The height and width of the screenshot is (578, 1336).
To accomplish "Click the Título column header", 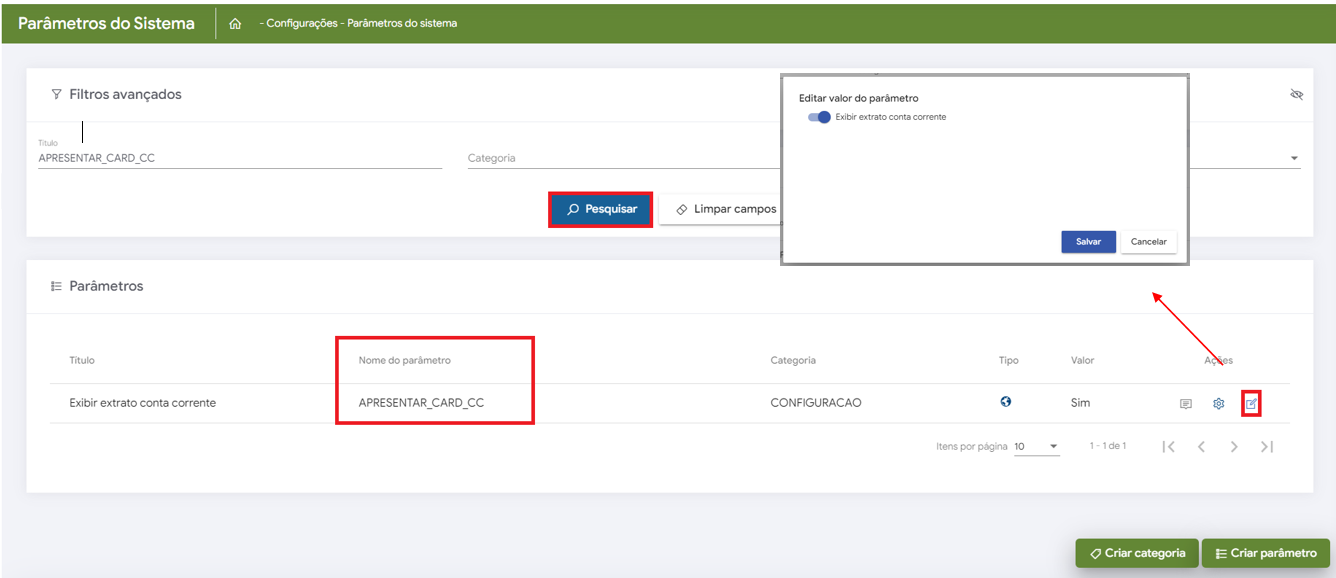I will coord(82,360).
